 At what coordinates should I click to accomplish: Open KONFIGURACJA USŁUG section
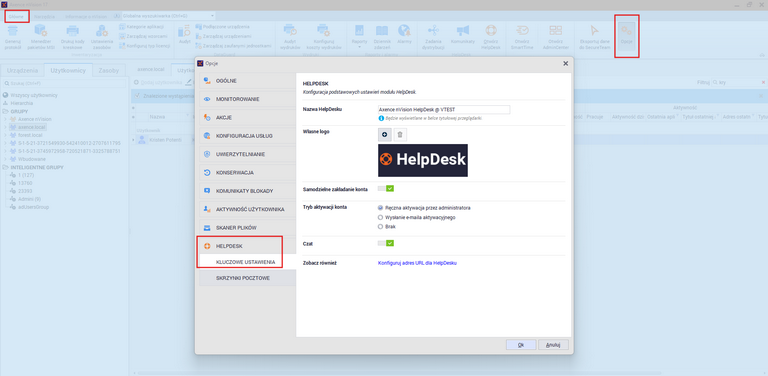click(x=246, y=136)
